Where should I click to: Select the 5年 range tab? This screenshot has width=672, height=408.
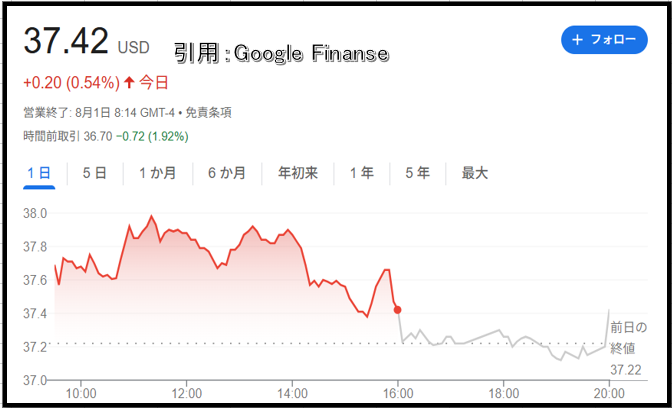point(417,173)
